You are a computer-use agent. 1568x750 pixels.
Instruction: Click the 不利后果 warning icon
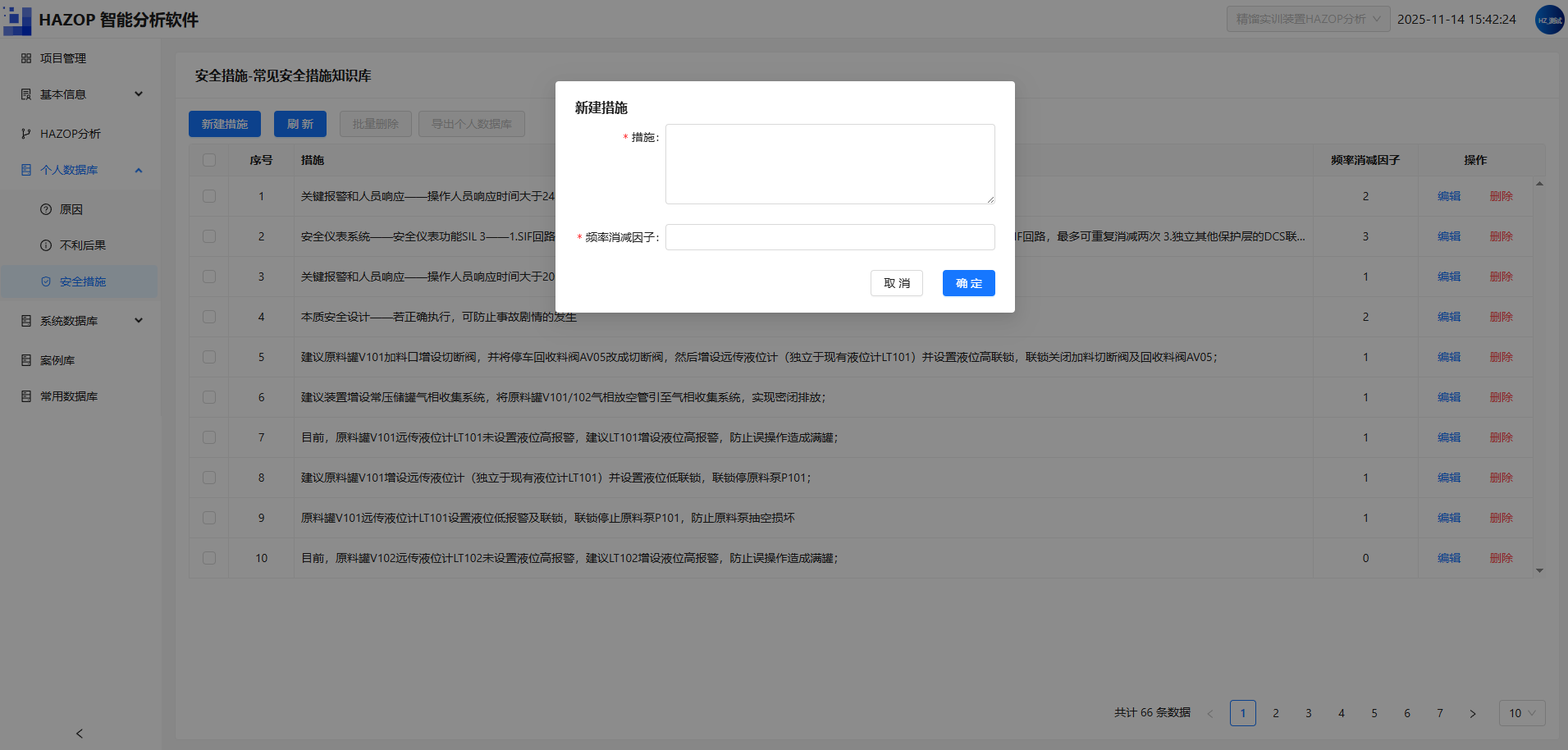point(46,245)
